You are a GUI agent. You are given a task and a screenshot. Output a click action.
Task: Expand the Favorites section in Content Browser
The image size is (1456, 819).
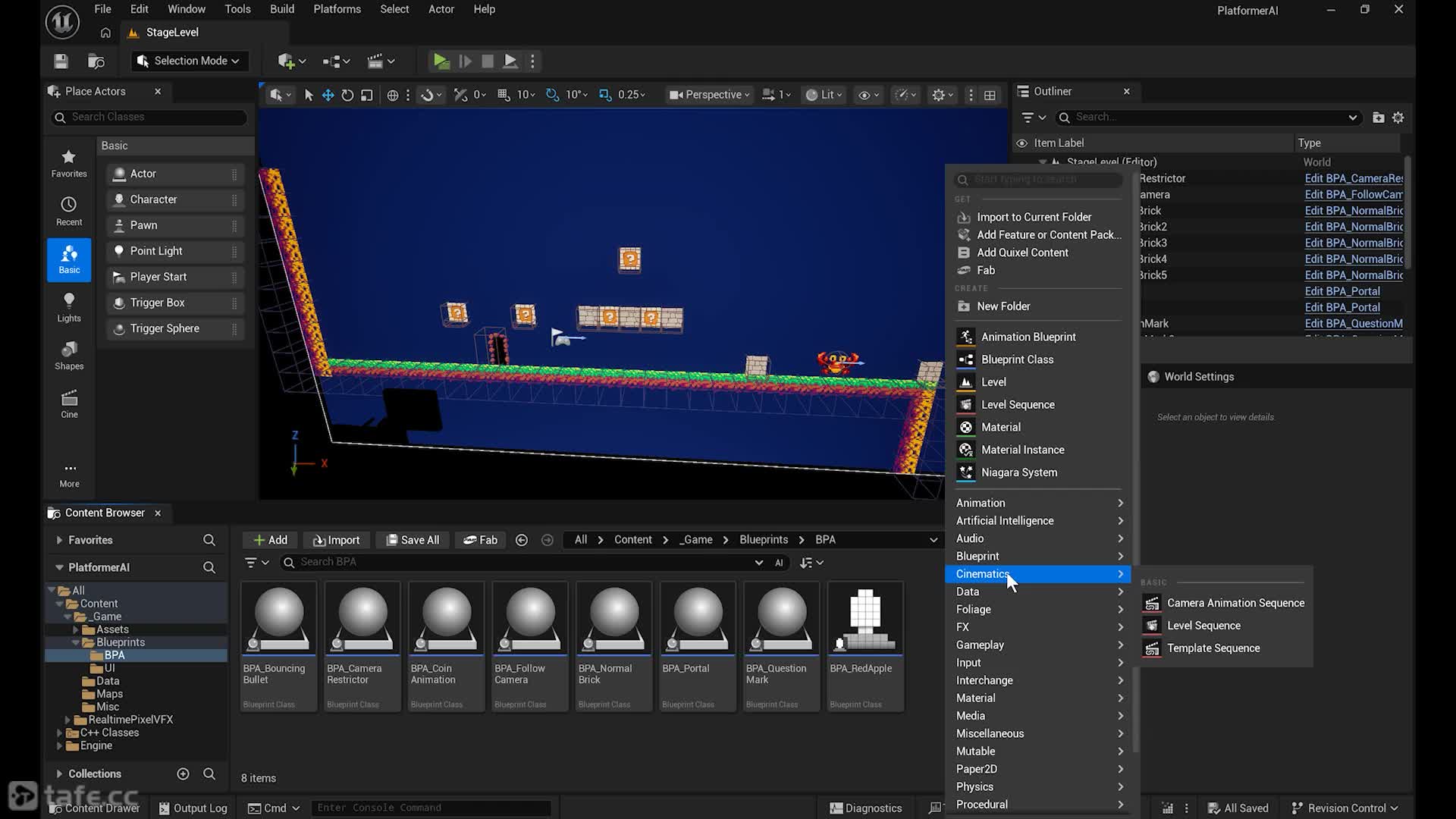(59, 540)
